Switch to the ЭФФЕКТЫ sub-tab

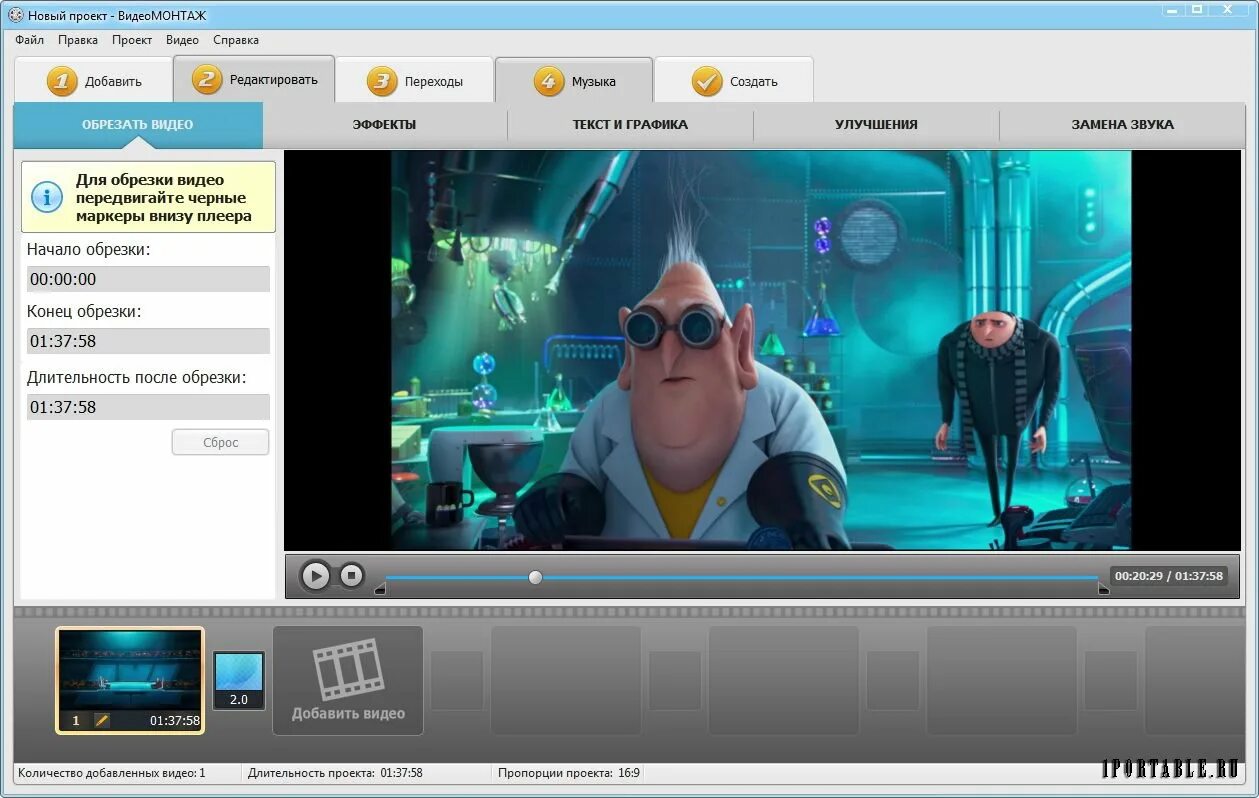pos(384,125)
